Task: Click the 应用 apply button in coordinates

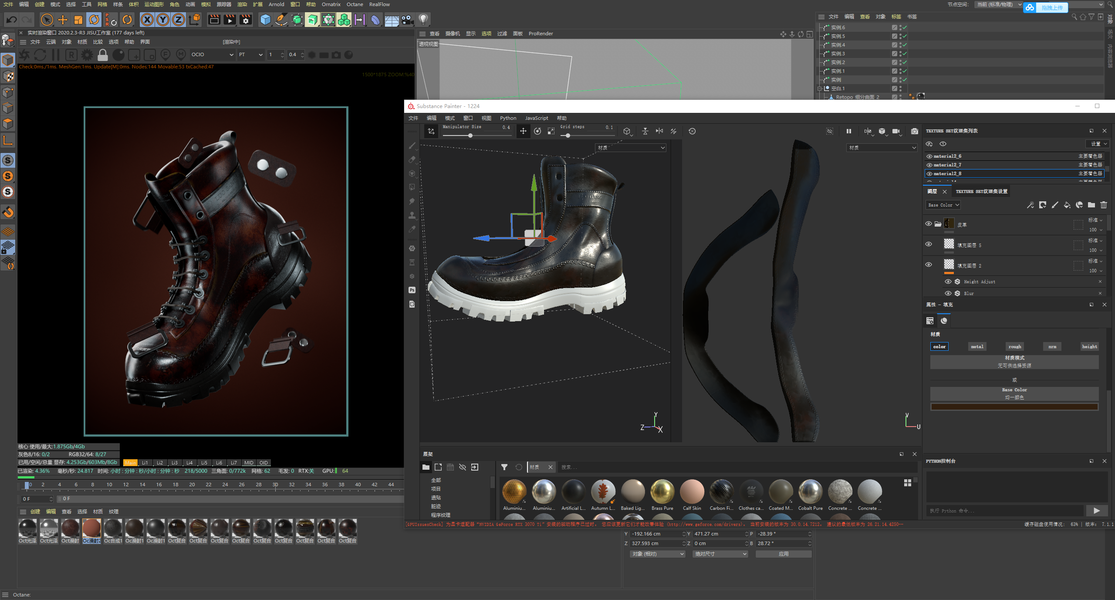Action: [783, 553]
